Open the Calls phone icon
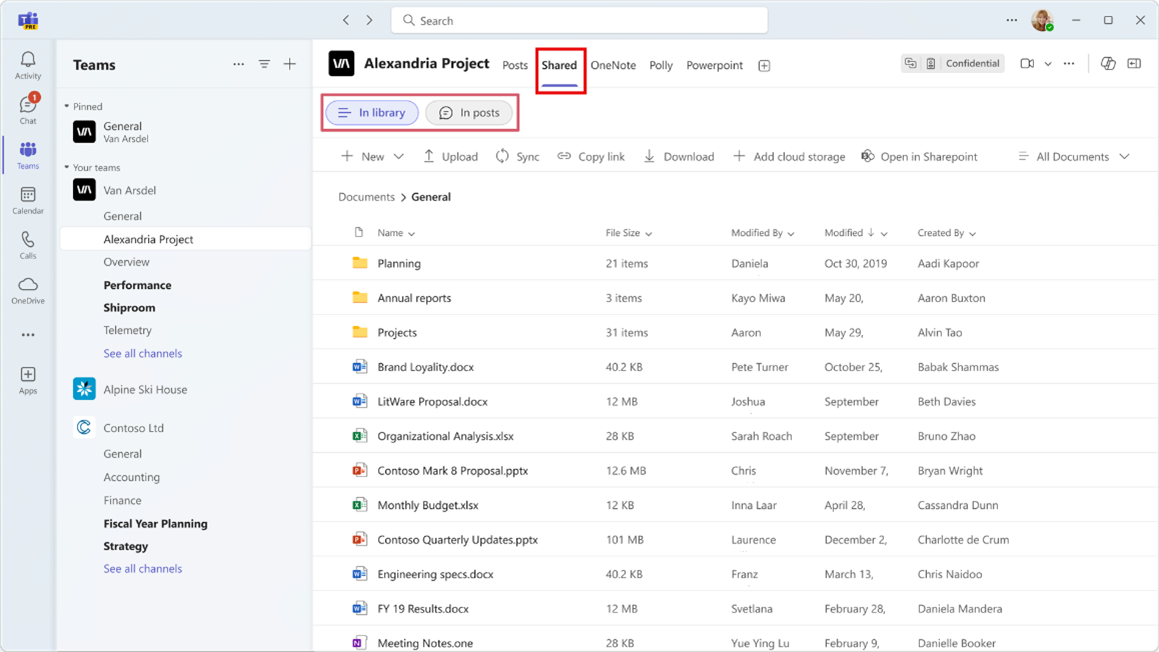1159x652 pixels. tap(28, 245)
